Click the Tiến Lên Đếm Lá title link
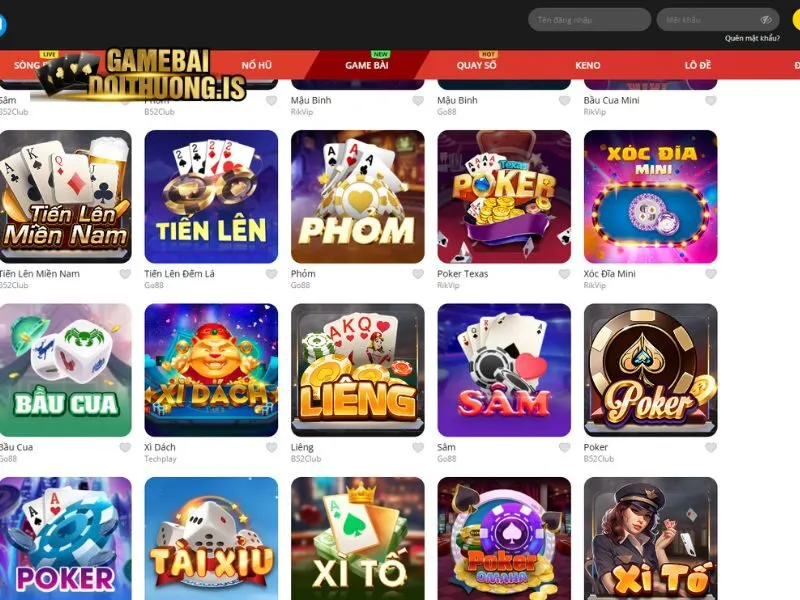800x600 pixels. (180, 274)
